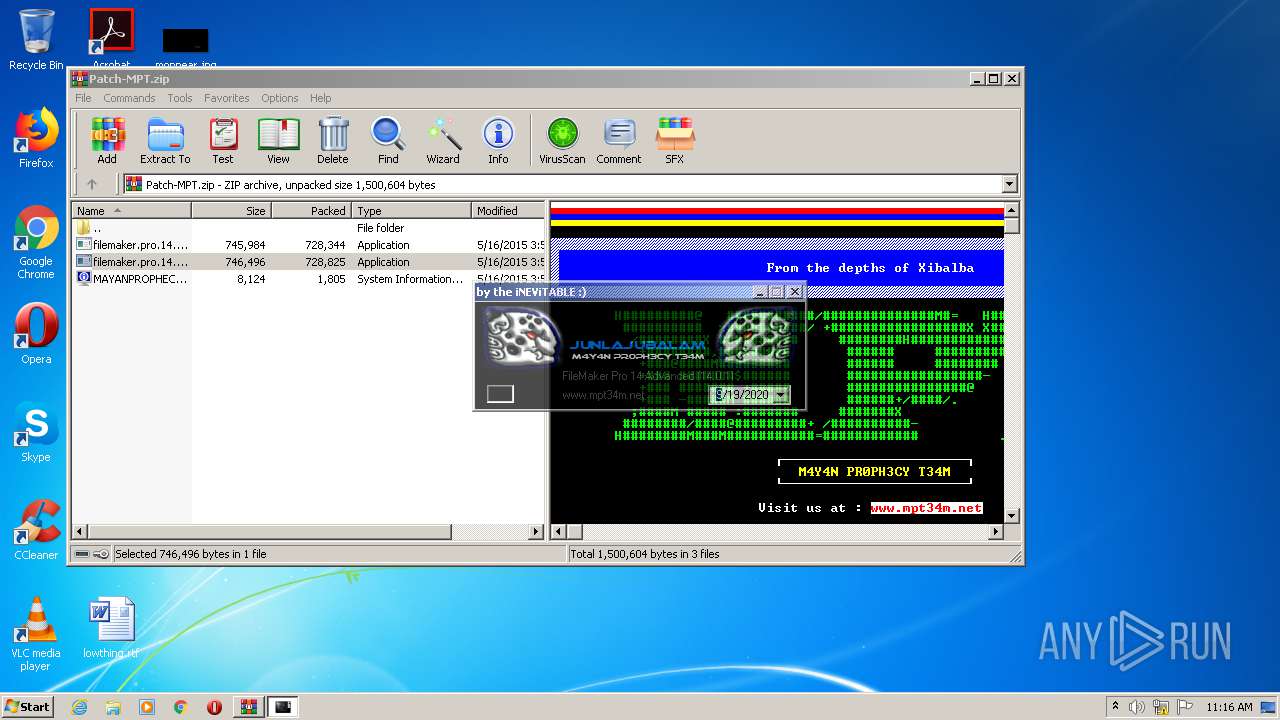1280x720 pixels.
Task: Select file with size 745,984
Action: [309, 245]
